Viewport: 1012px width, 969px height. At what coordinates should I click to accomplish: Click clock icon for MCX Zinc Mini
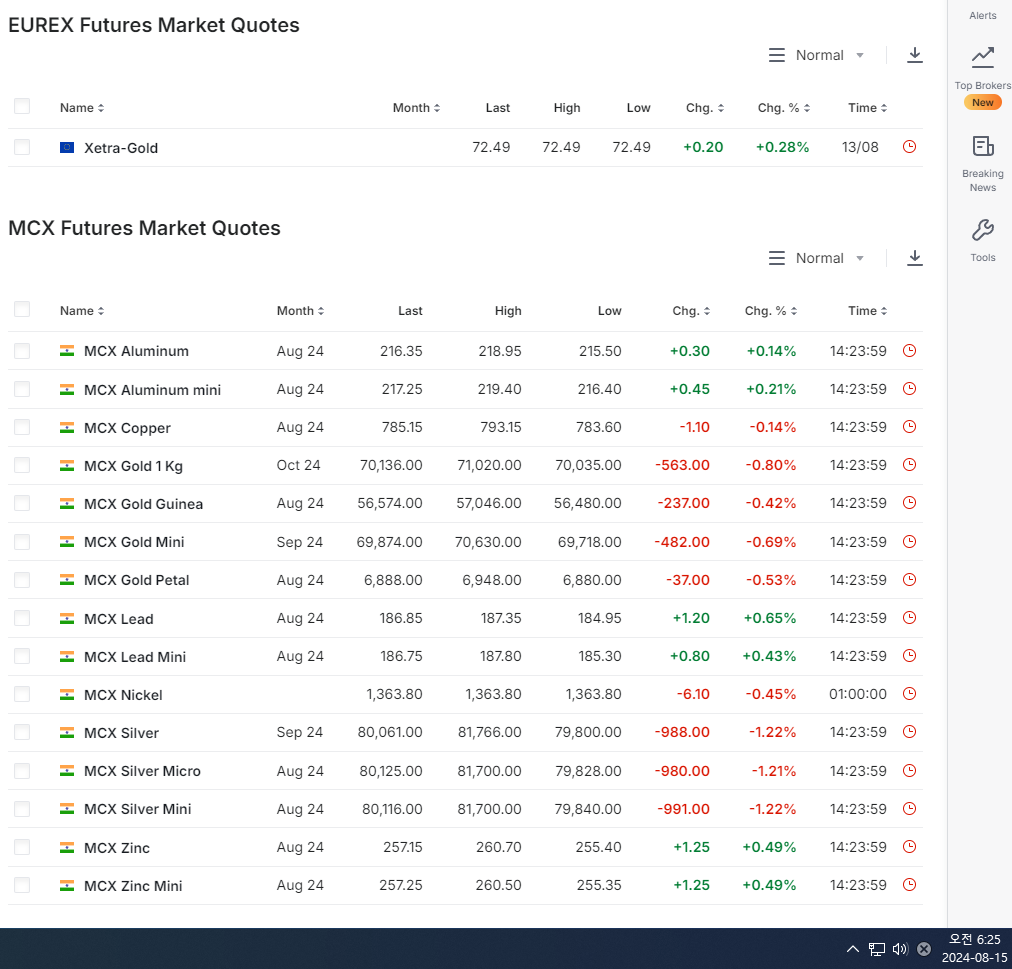point(909,885)
